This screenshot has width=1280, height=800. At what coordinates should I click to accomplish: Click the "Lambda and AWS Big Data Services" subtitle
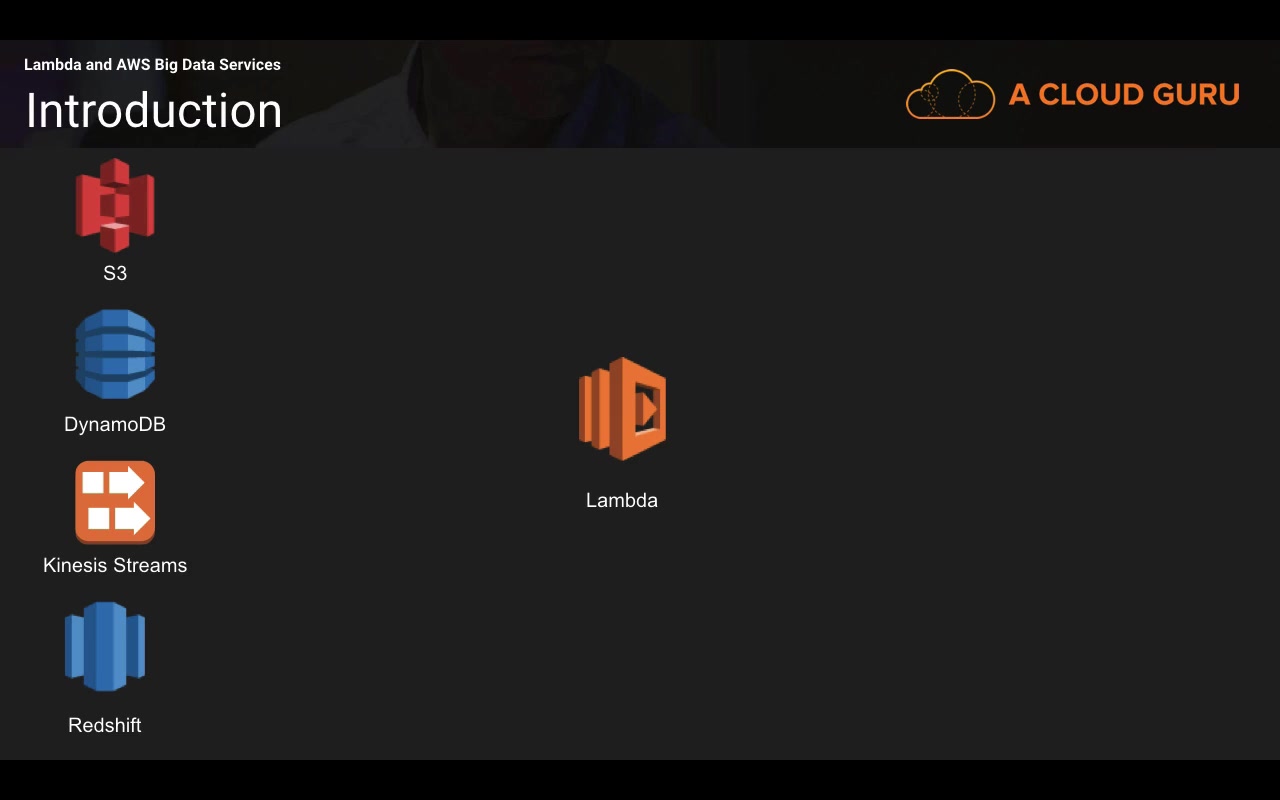click(152, 65)
